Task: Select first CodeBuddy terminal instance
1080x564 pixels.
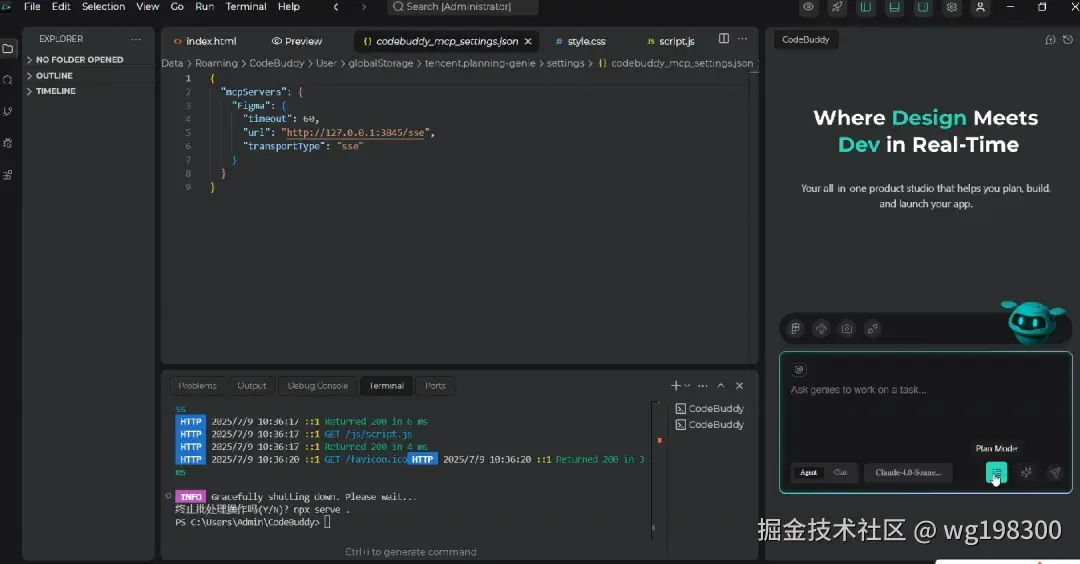Action: (709, 408)
